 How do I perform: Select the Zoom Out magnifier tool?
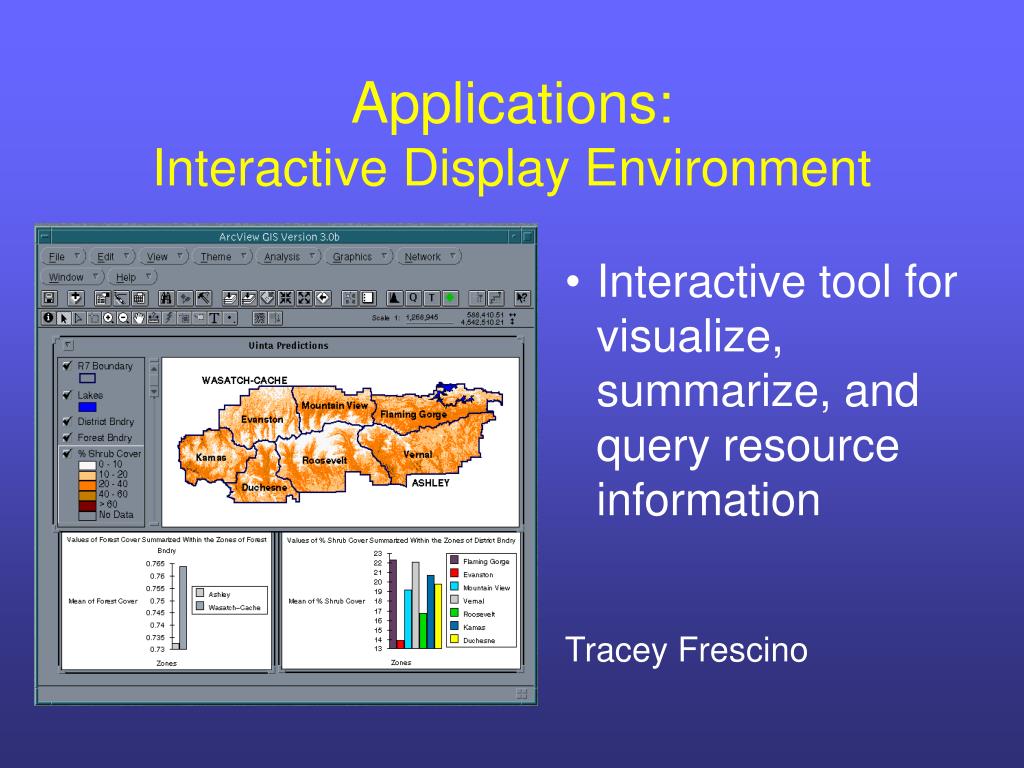pyautogui.click(x=123, y=318)
